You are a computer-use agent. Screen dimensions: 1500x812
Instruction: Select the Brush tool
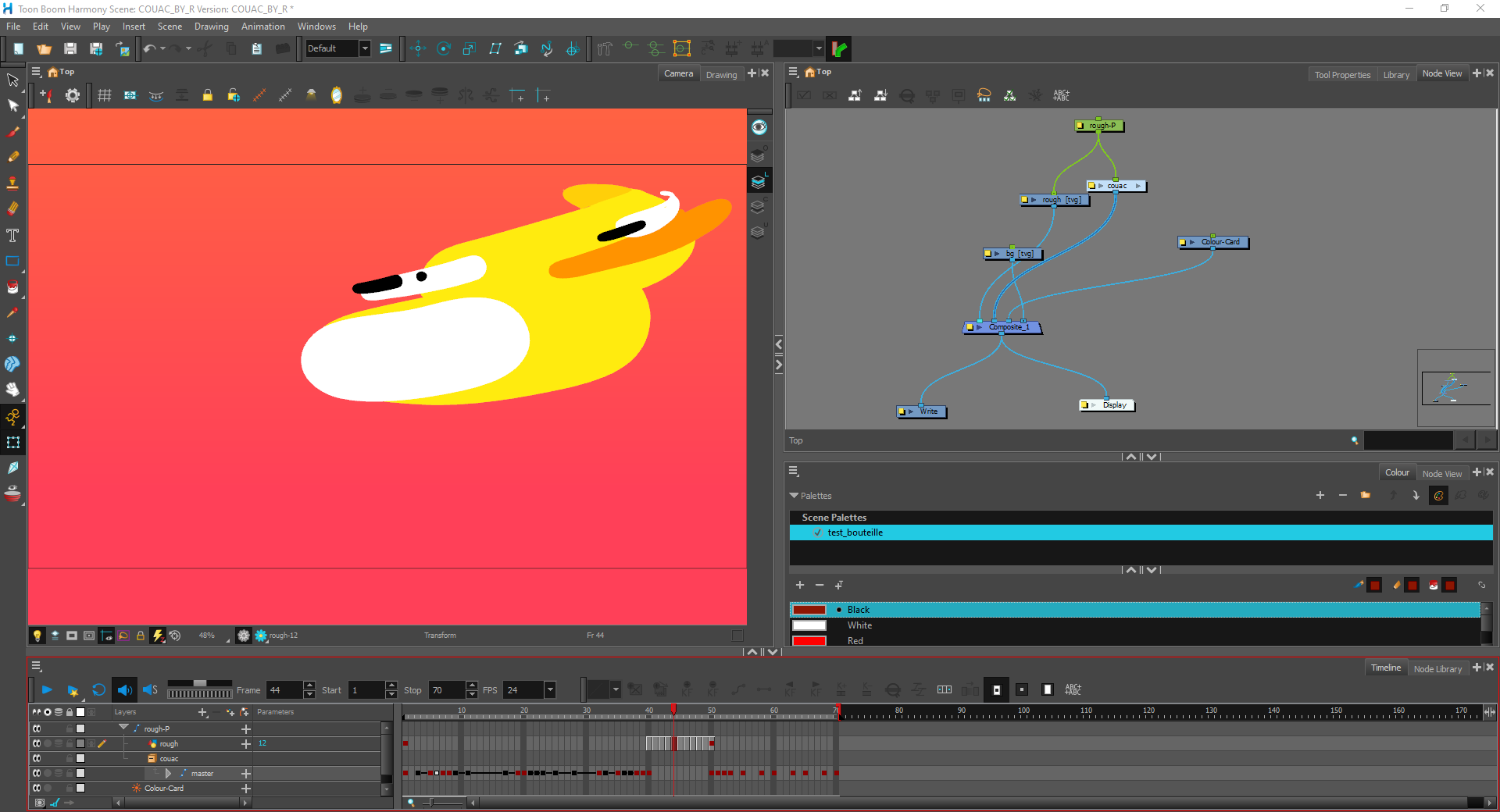click(x=12, y=131)
